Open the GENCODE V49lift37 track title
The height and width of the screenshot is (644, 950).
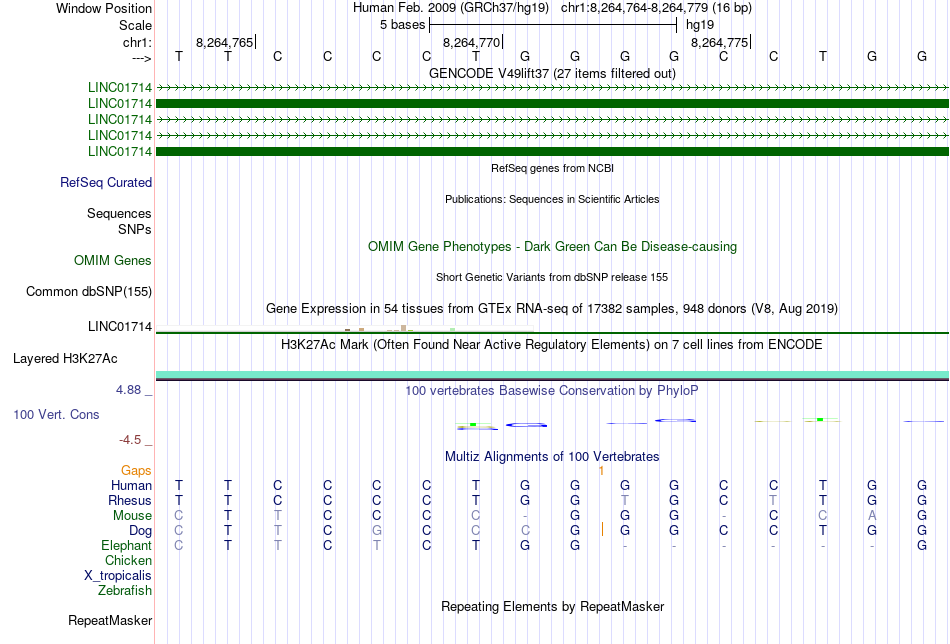click(x=552, y=73)
